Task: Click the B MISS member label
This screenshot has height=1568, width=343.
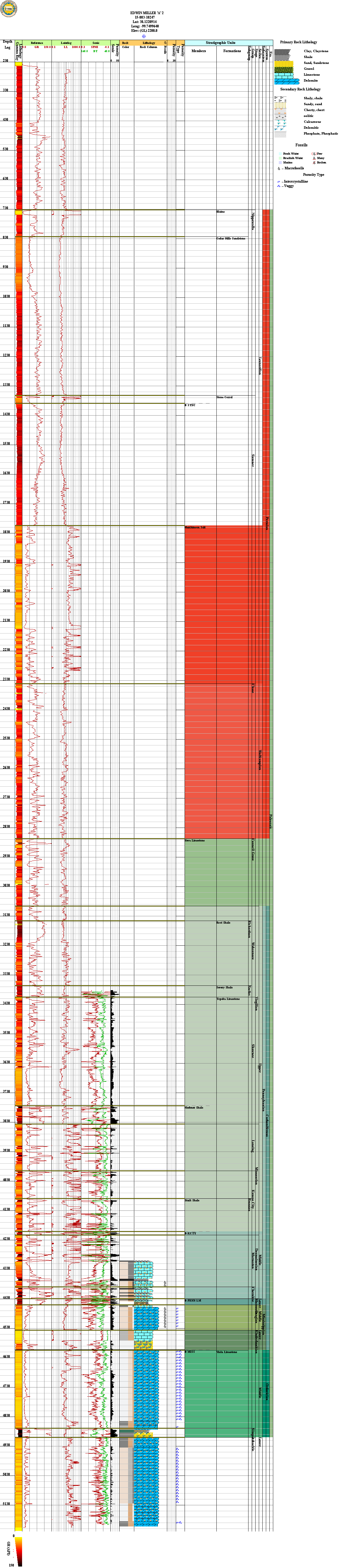Action: (x=190, y=1352)
